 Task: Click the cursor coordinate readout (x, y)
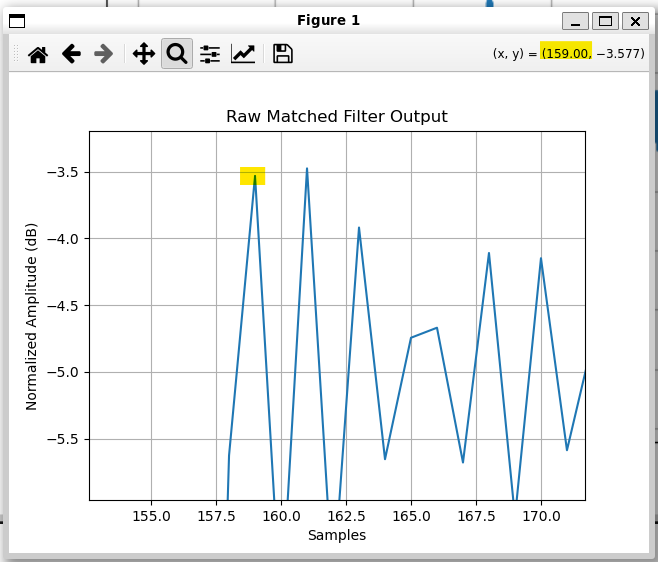[x=569, y=54]
